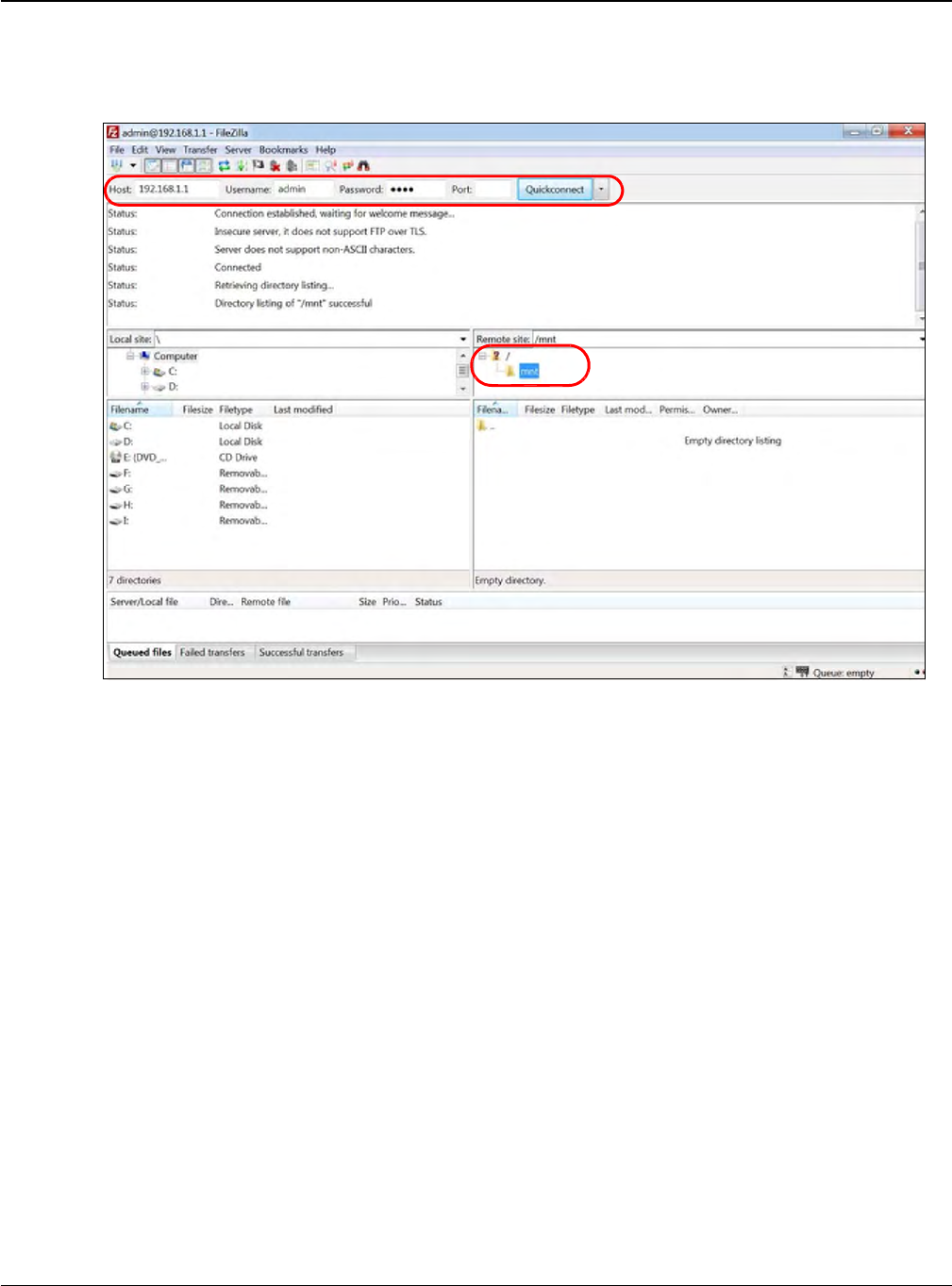
Task: Open the View menu
Action: 165,149
